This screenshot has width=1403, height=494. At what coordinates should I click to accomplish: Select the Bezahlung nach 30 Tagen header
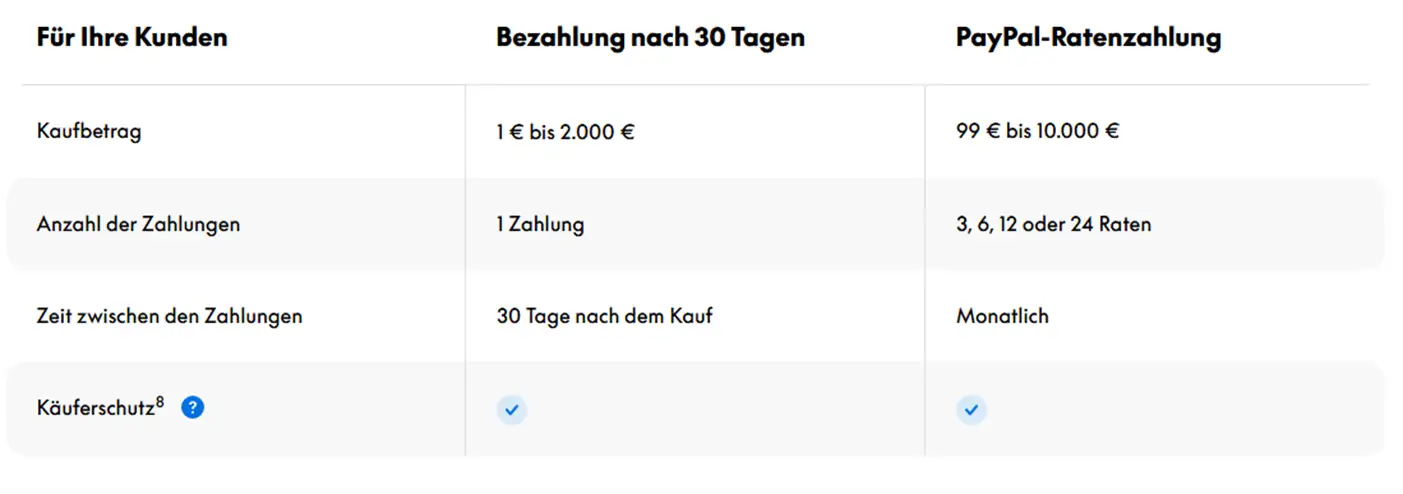pos(651,38)
